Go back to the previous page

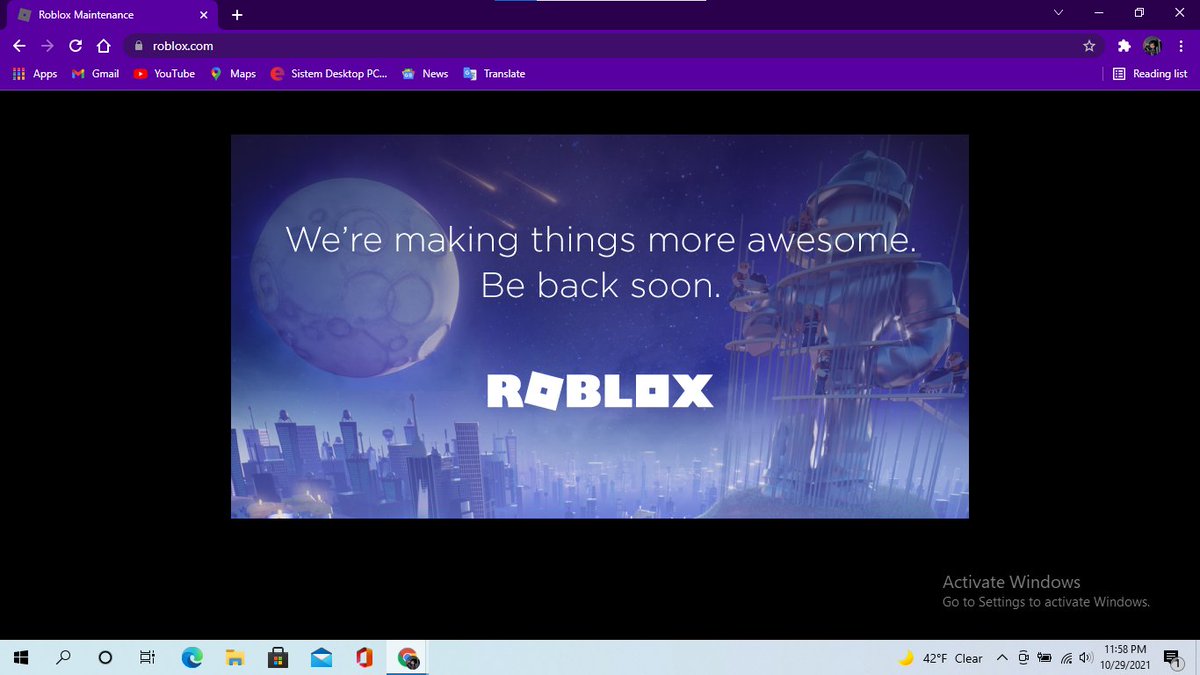19,46
